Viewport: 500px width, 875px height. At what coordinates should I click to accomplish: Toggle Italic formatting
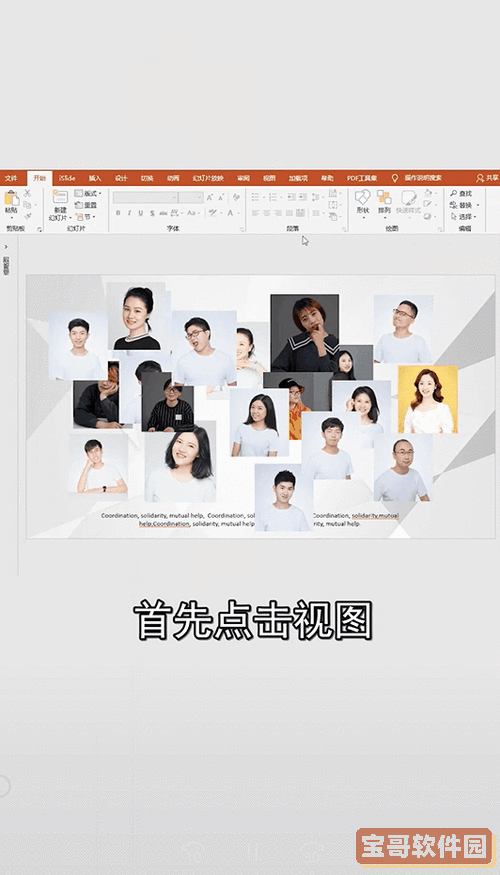(x=129, y=213)
